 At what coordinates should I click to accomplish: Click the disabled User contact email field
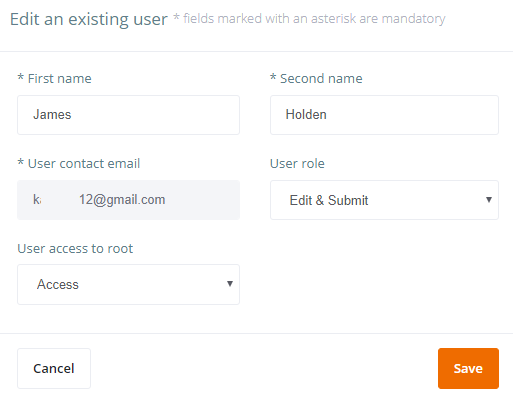click(x=128, y=200)
